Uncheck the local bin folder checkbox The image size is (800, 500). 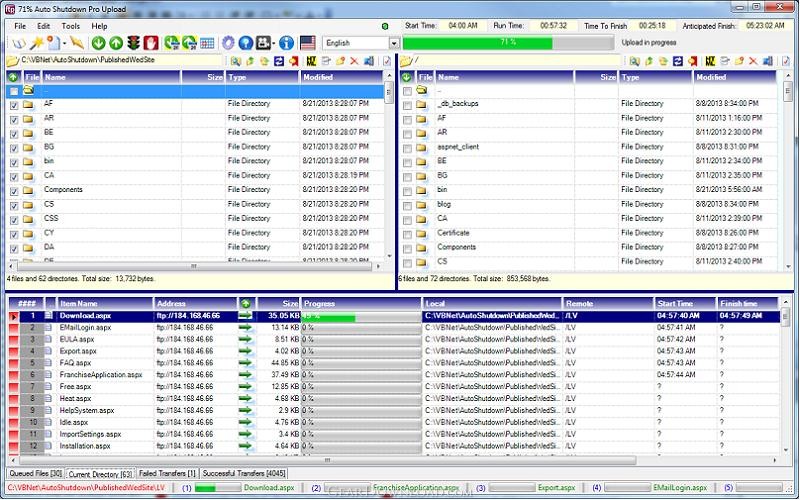click(14, 163)
